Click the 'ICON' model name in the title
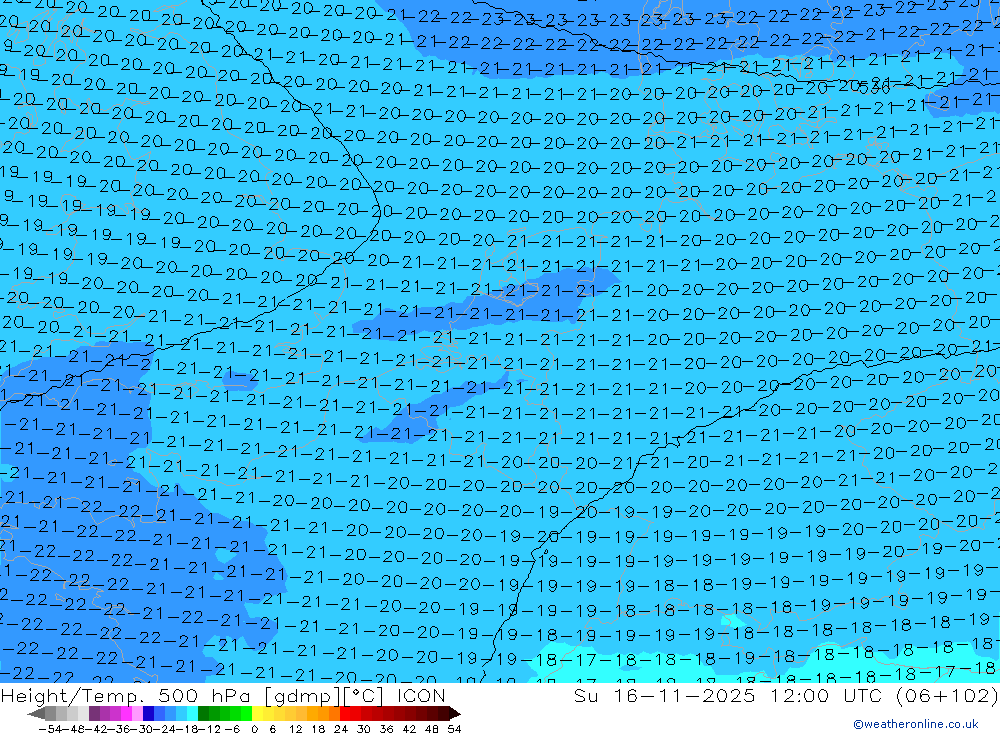 coord(421,695)
